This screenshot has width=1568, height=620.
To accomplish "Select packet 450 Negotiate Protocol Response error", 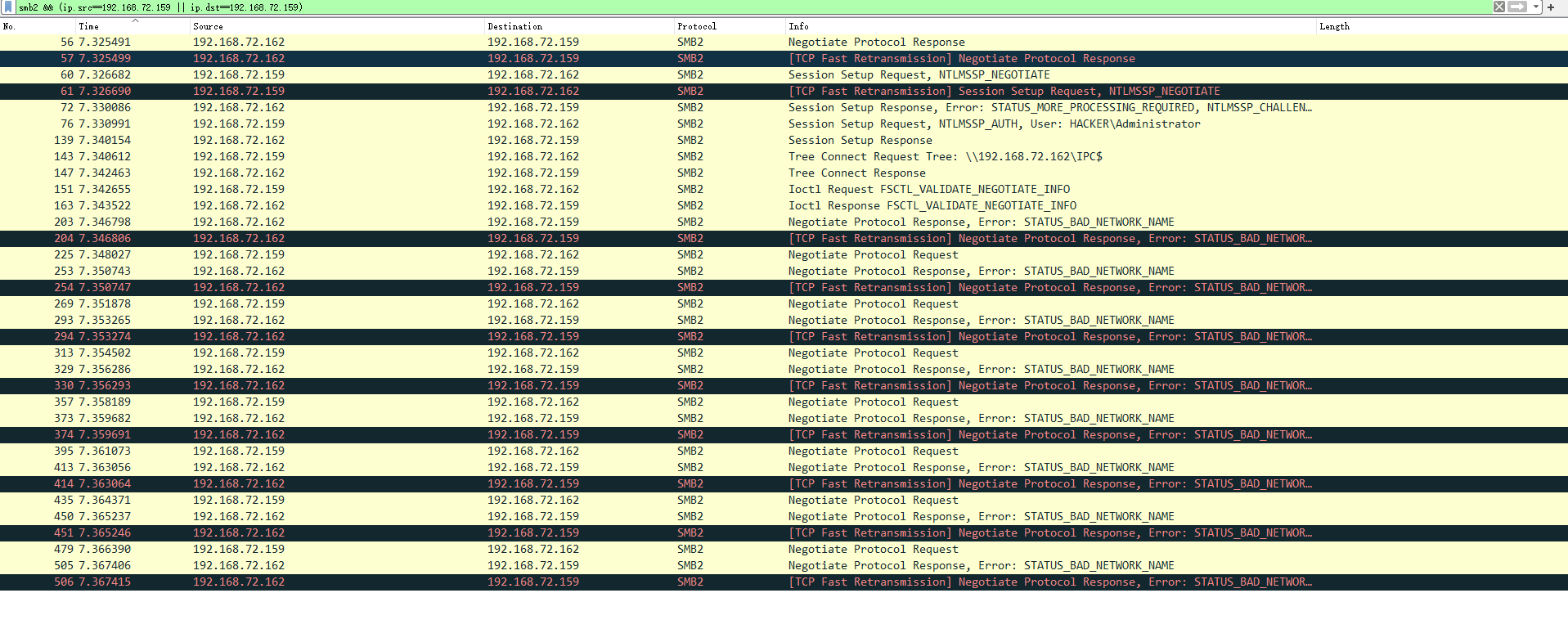I will (x=784, y=517).
